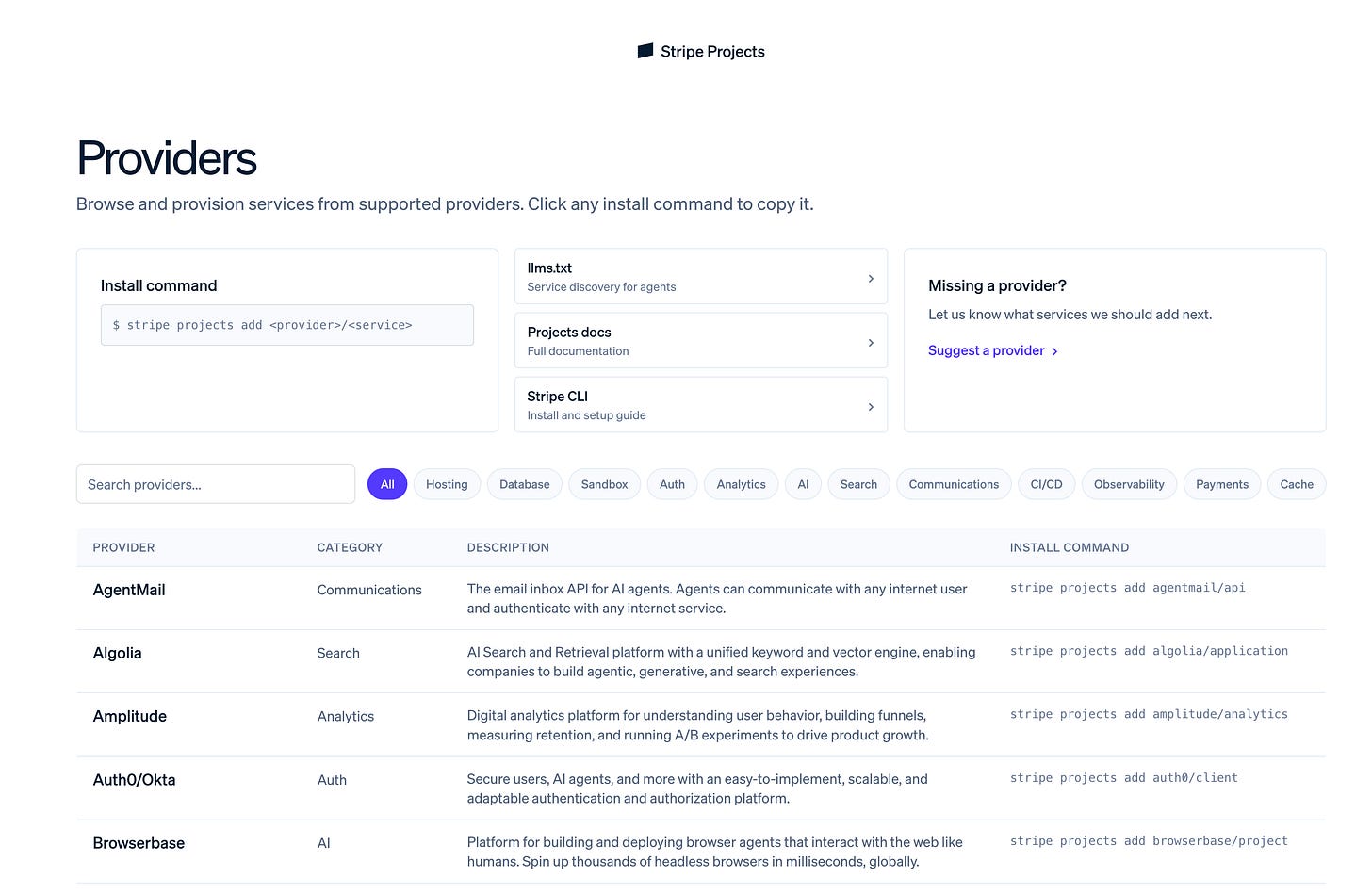Click the CATEGORY column header

[x=350, y=547]
